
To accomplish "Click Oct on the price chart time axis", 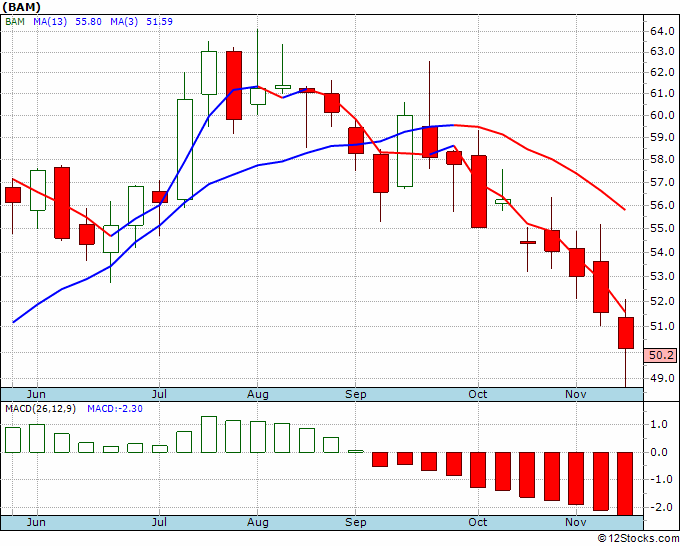I will [478, 394].
